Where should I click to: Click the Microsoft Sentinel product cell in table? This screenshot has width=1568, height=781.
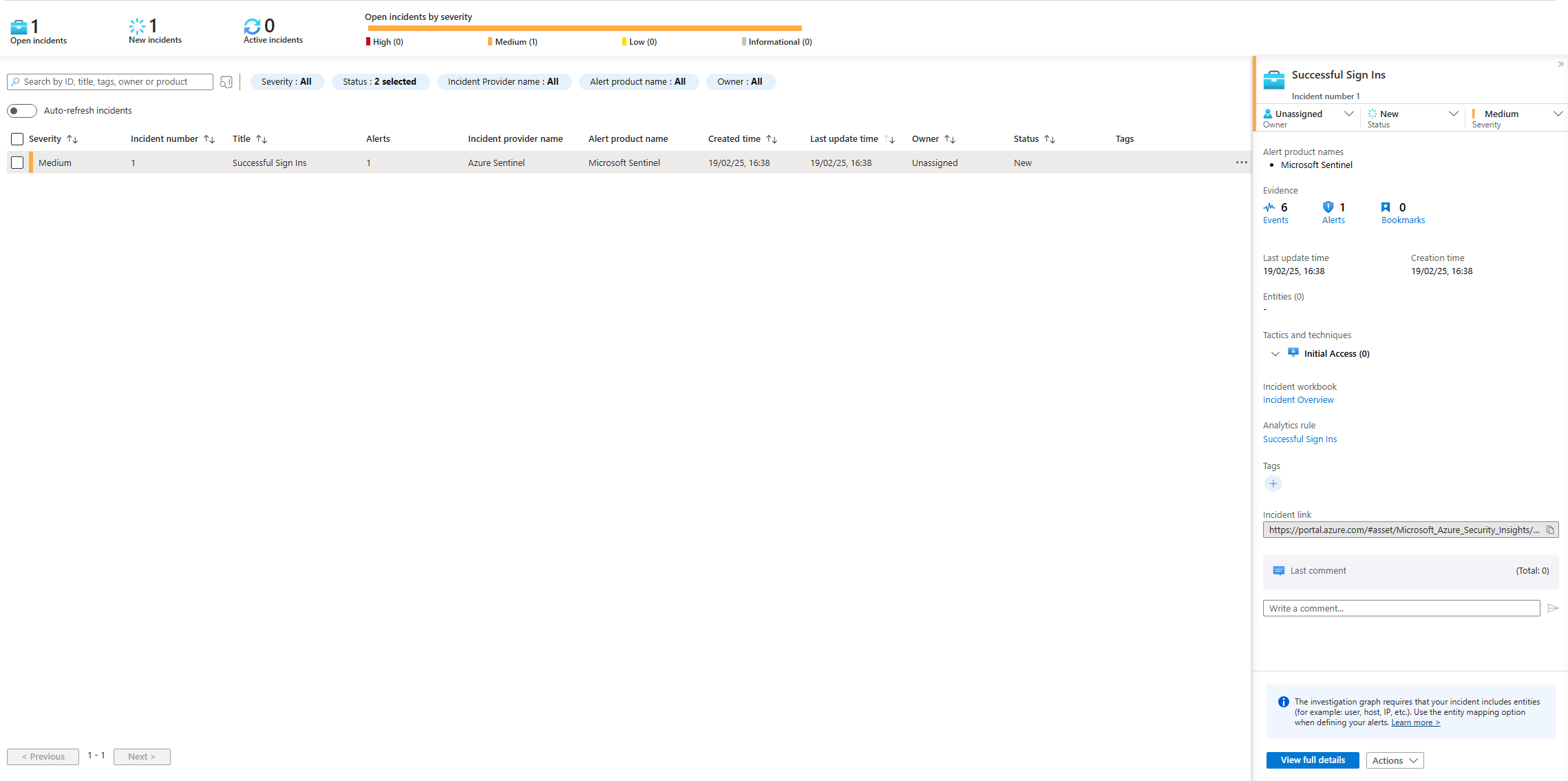[x=624, y=163]
